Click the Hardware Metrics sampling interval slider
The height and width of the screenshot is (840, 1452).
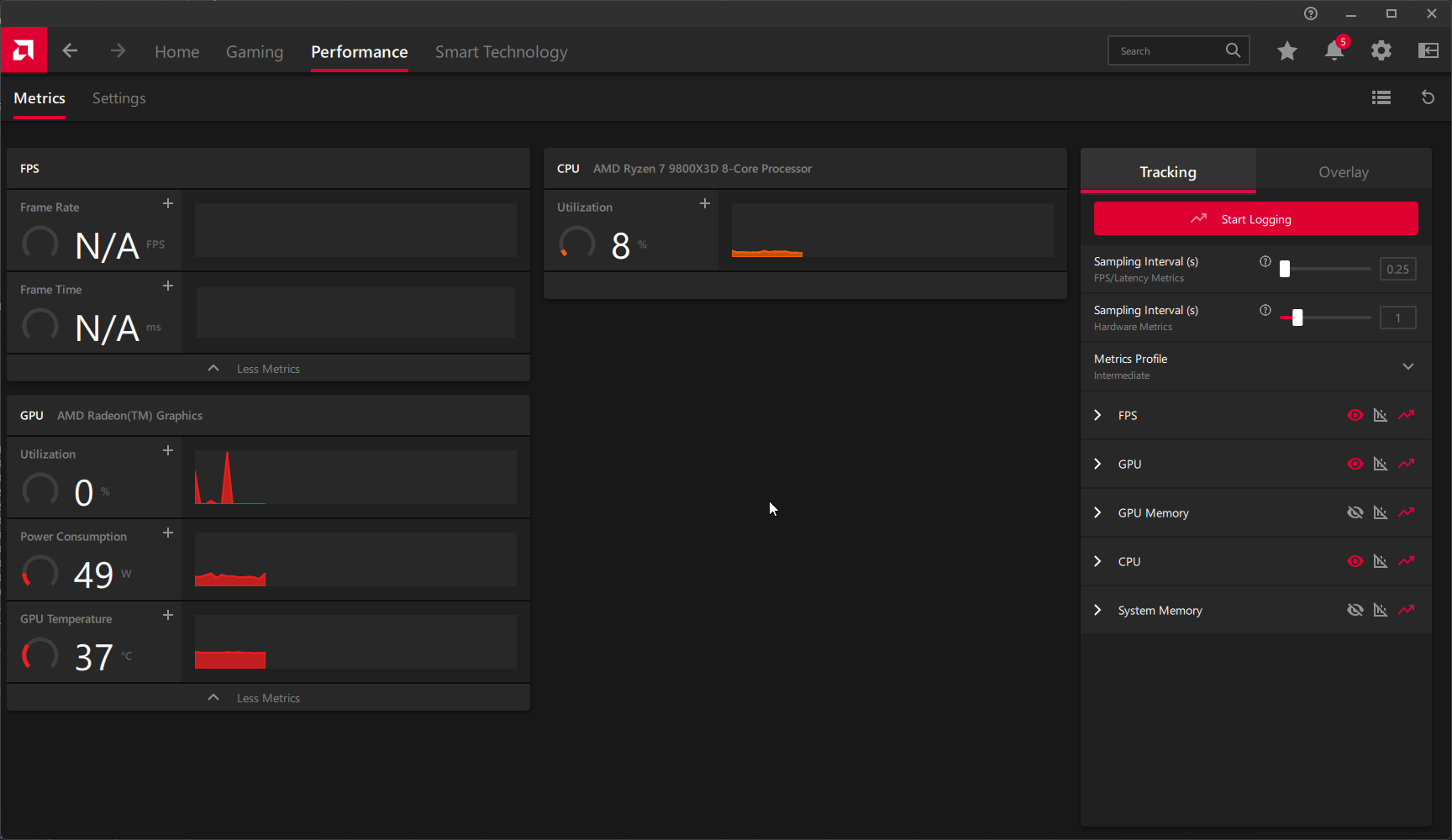point(1325,318)
